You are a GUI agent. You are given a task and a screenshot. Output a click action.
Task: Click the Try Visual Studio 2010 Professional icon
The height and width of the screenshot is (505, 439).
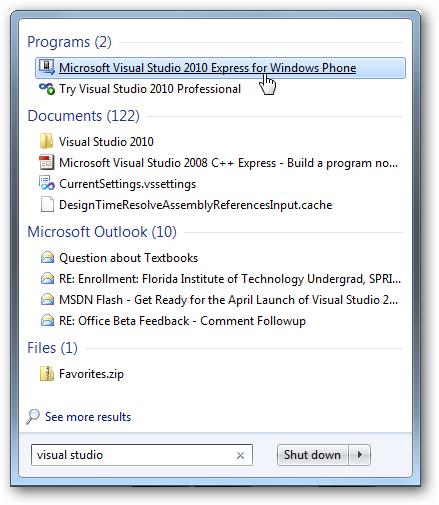click(47, 89)
